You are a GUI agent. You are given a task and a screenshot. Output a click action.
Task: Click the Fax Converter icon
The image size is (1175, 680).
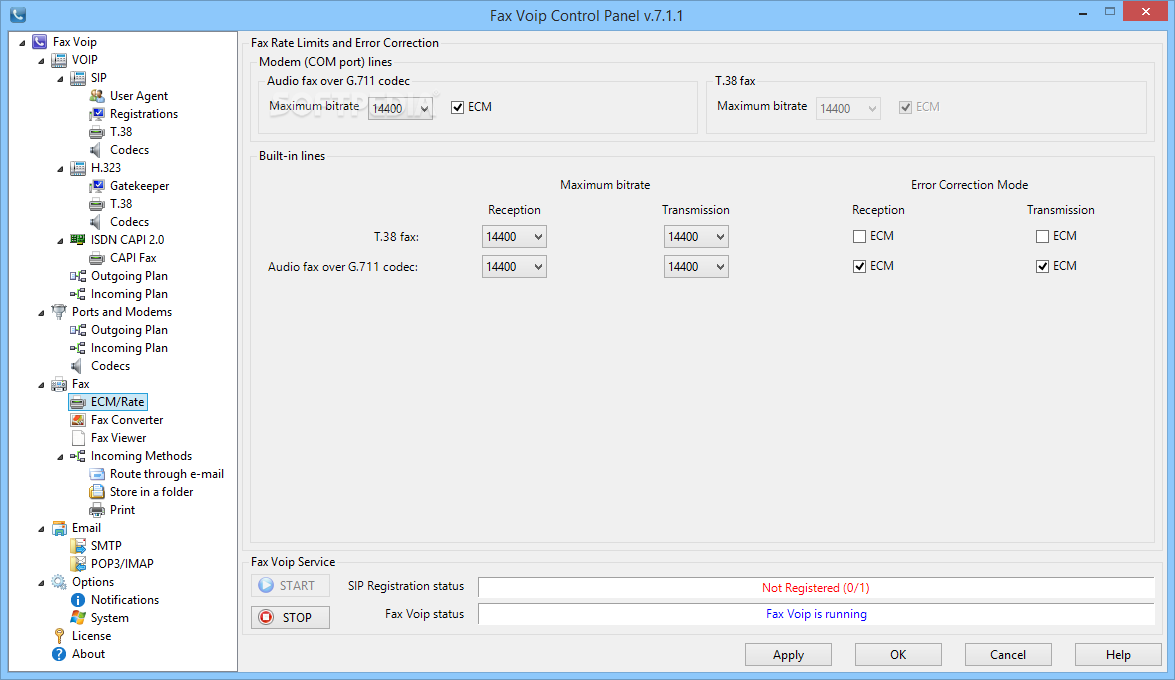pyautogui.click(x=78, y=420)
